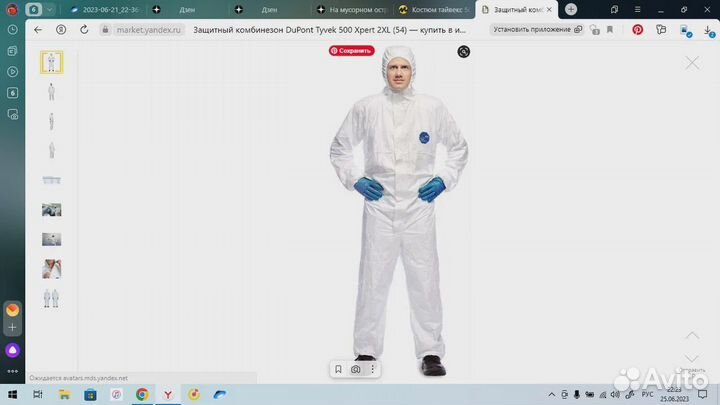Switch input language РУС indicator

coord(647,394)
